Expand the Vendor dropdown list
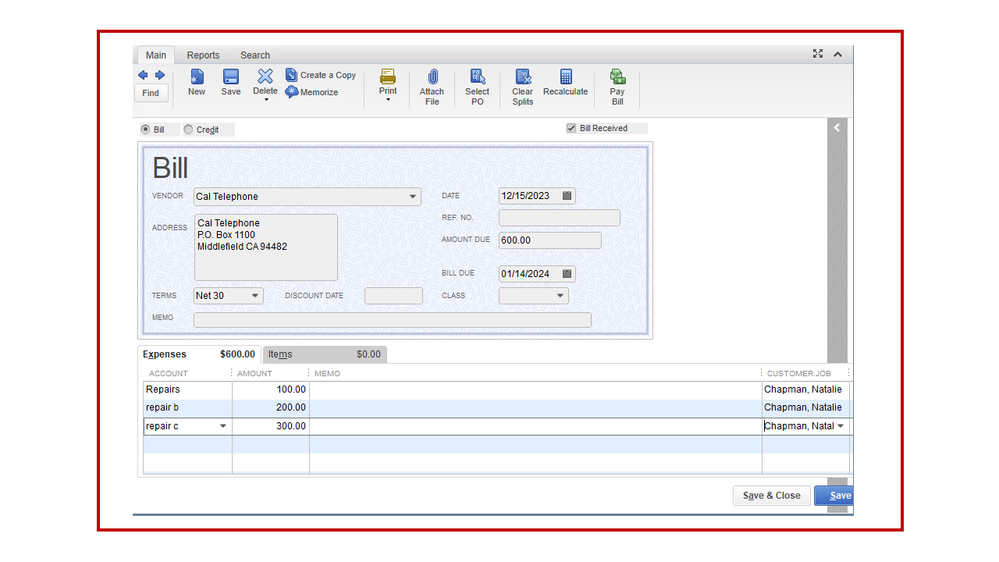Viewport: 999px width, 562px height. (413, 198)
